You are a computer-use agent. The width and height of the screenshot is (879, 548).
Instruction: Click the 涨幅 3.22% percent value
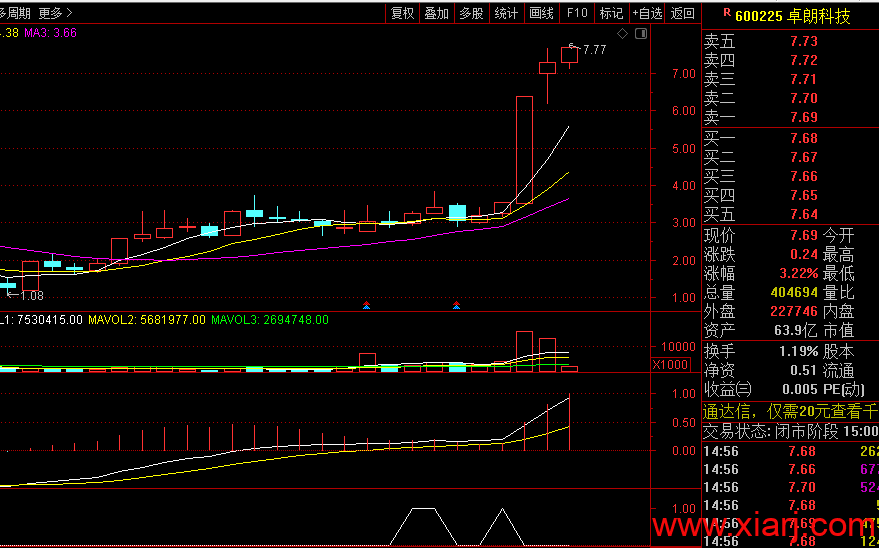tap(799, 273)
